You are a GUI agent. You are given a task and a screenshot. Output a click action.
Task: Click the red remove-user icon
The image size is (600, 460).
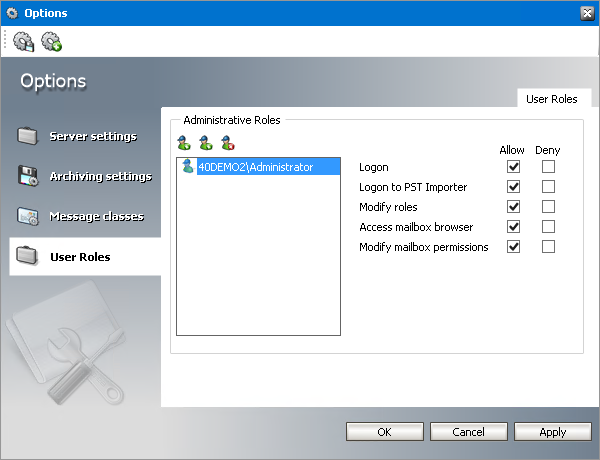228,142
